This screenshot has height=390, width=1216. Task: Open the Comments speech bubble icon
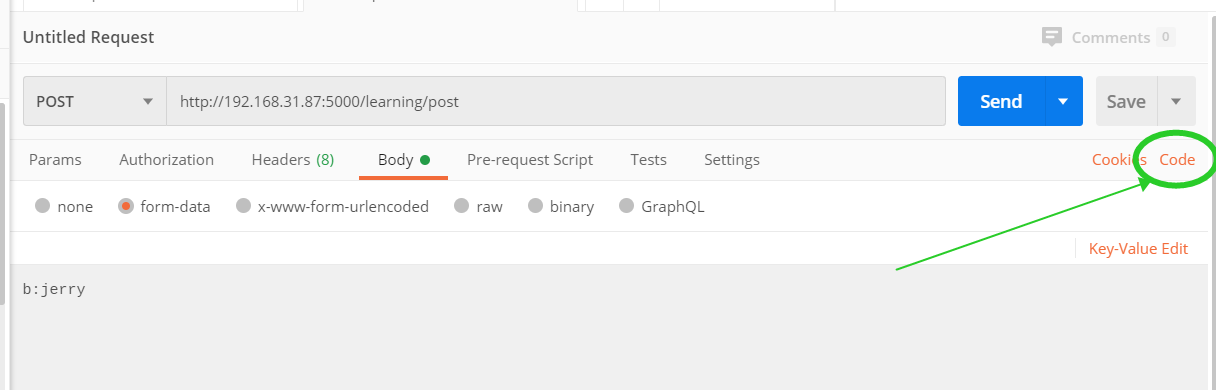(1051, 37)
